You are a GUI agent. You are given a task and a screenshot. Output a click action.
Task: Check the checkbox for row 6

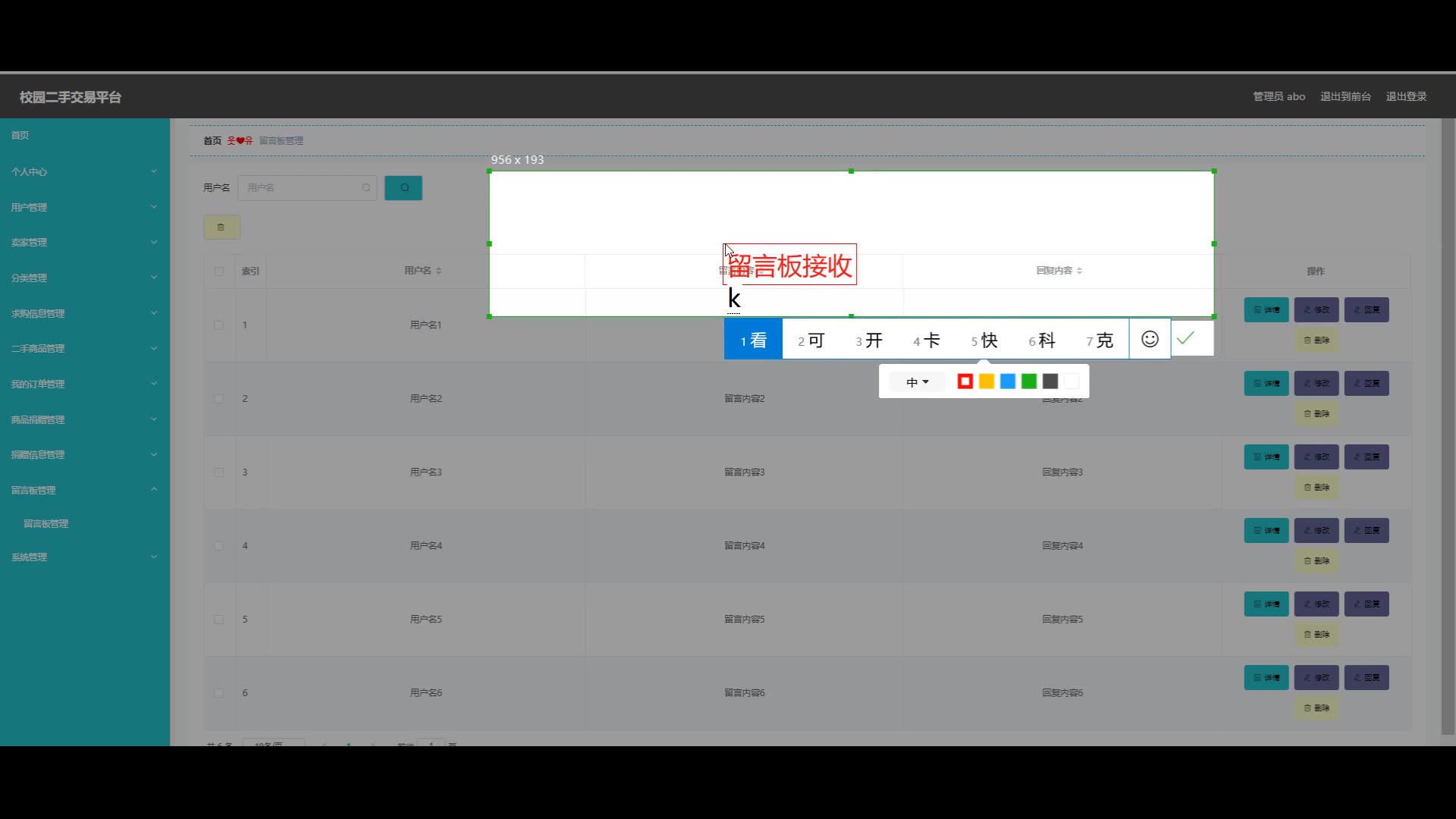click(219, 693)
